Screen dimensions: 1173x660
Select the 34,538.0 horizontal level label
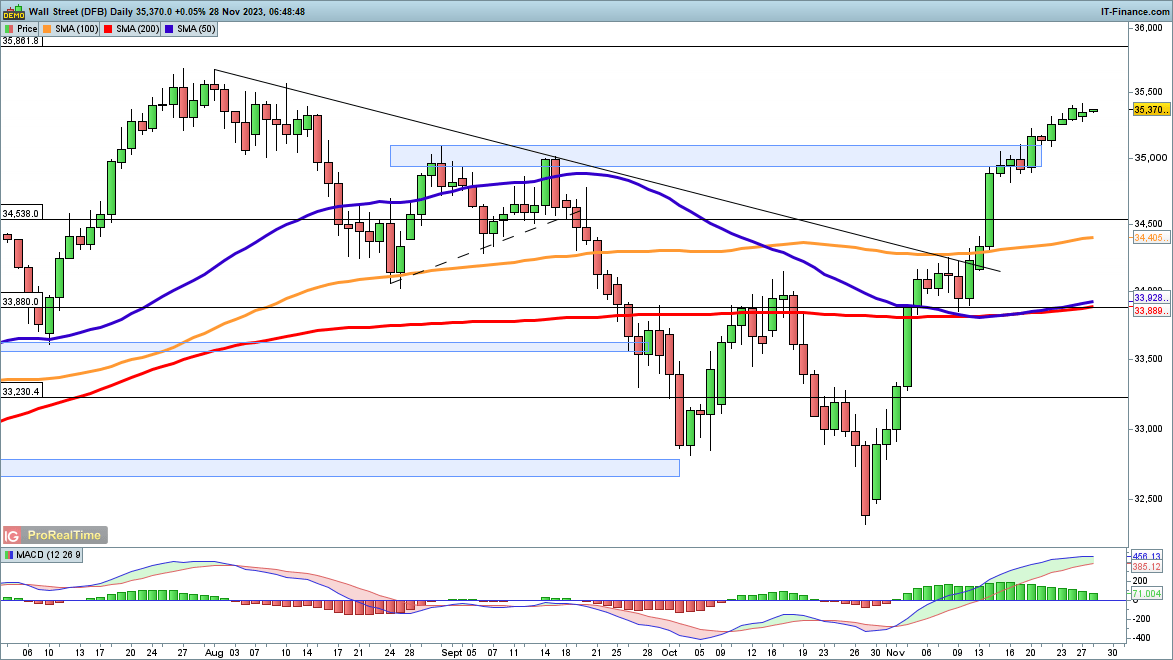coord(21,213)
